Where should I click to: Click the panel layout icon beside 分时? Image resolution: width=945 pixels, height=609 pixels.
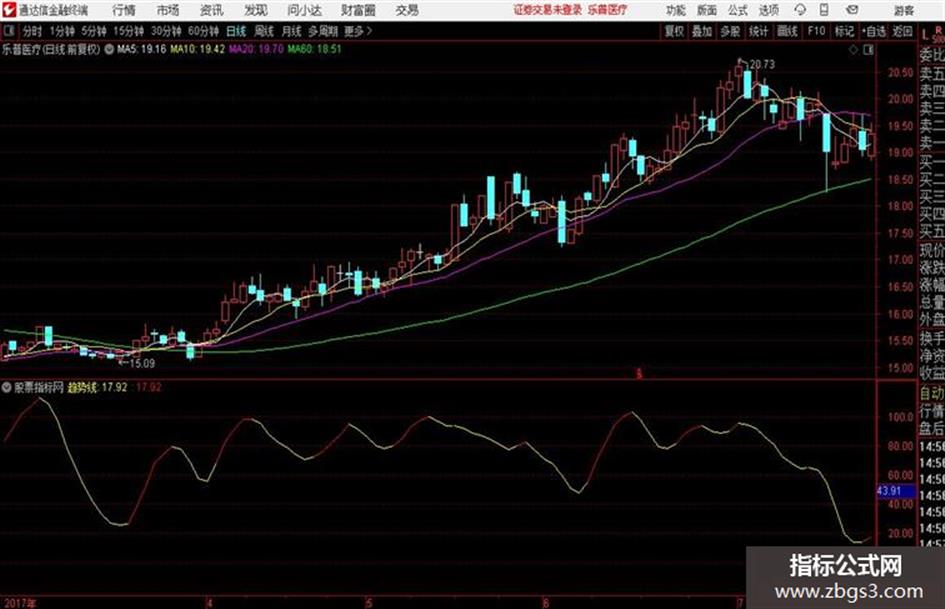click(x=8, y=31)
